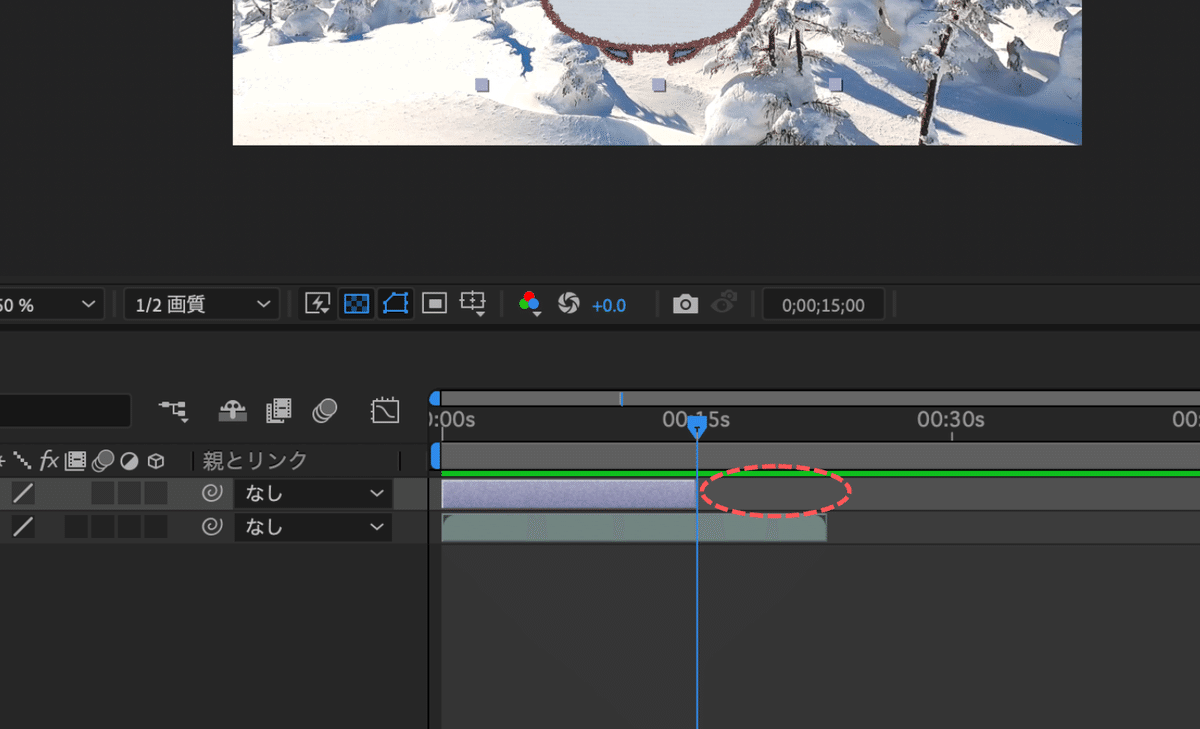Toggle mask and shape path visibility
The width and height of the screenshot is (1200, 729).
click(x=396, y=304)
